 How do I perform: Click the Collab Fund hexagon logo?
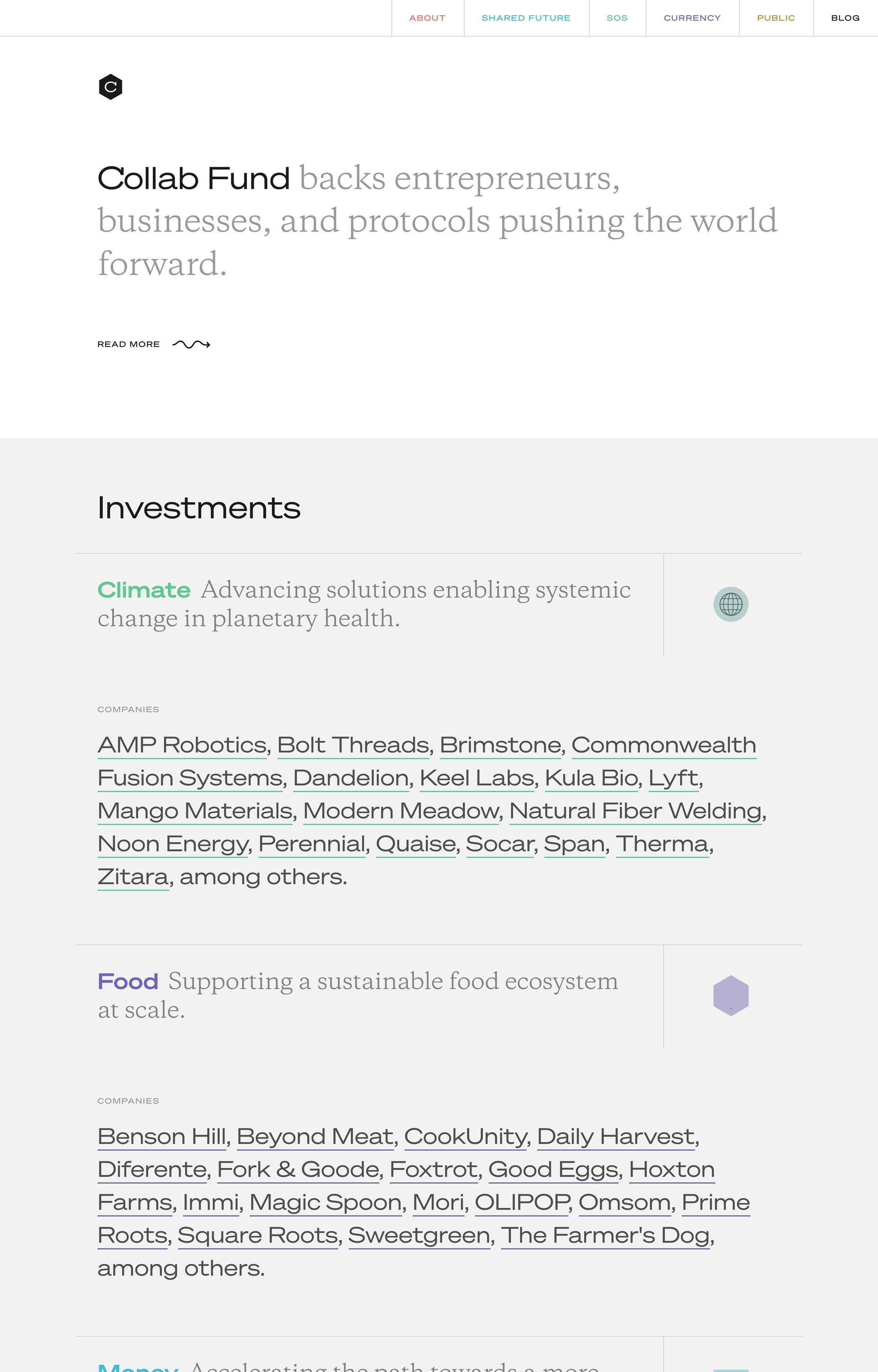[x=111, y=86]
